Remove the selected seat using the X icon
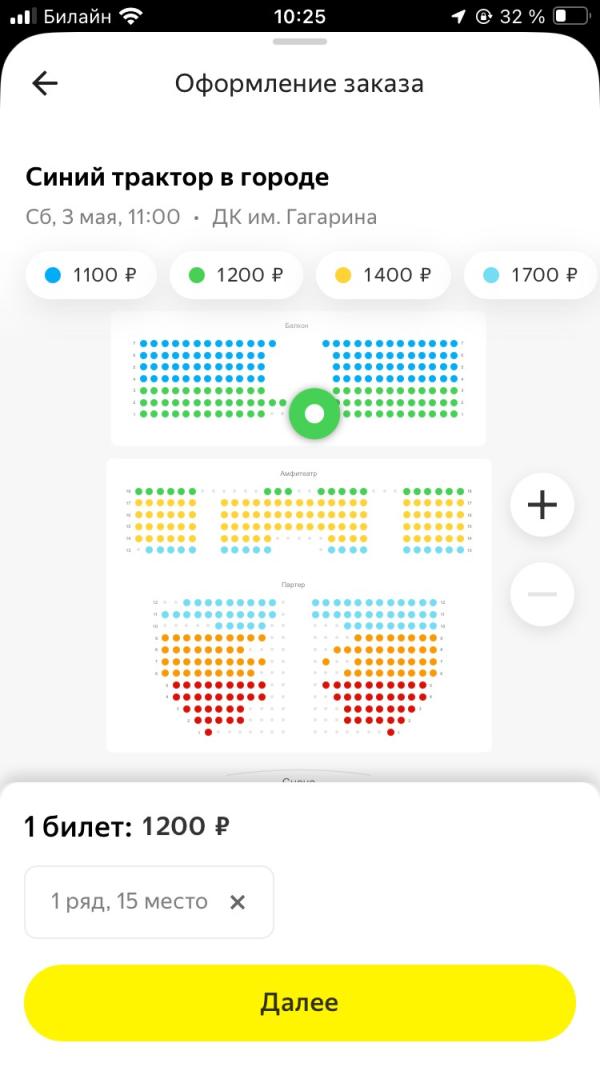The height and width of the screenshot is (1066, 600). 237,902
